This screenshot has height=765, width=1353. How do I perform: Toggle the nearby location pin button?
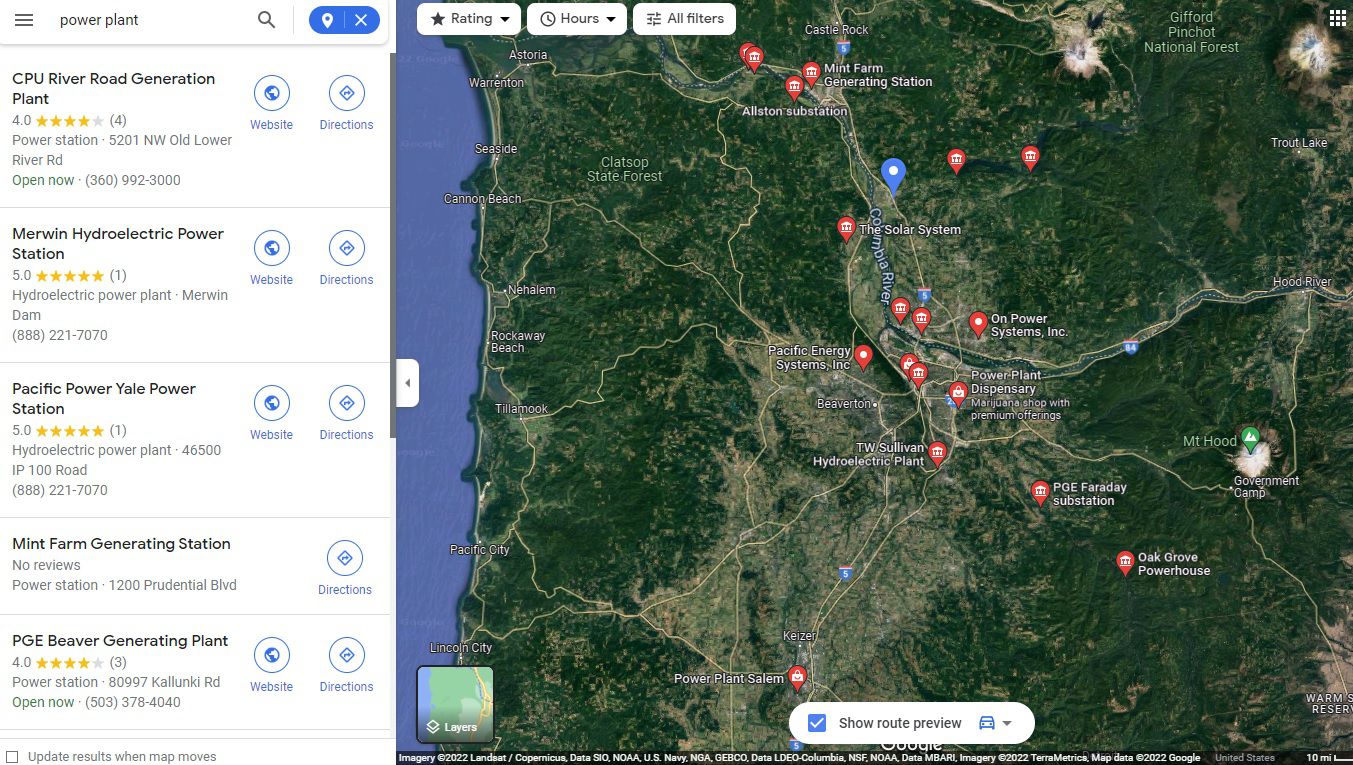tap(327, 20)
